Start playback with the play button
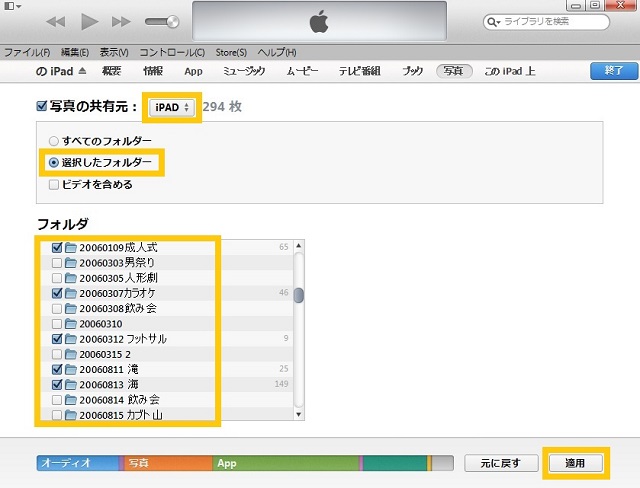Viewport: 640px width, 488px height. (89, 22)
